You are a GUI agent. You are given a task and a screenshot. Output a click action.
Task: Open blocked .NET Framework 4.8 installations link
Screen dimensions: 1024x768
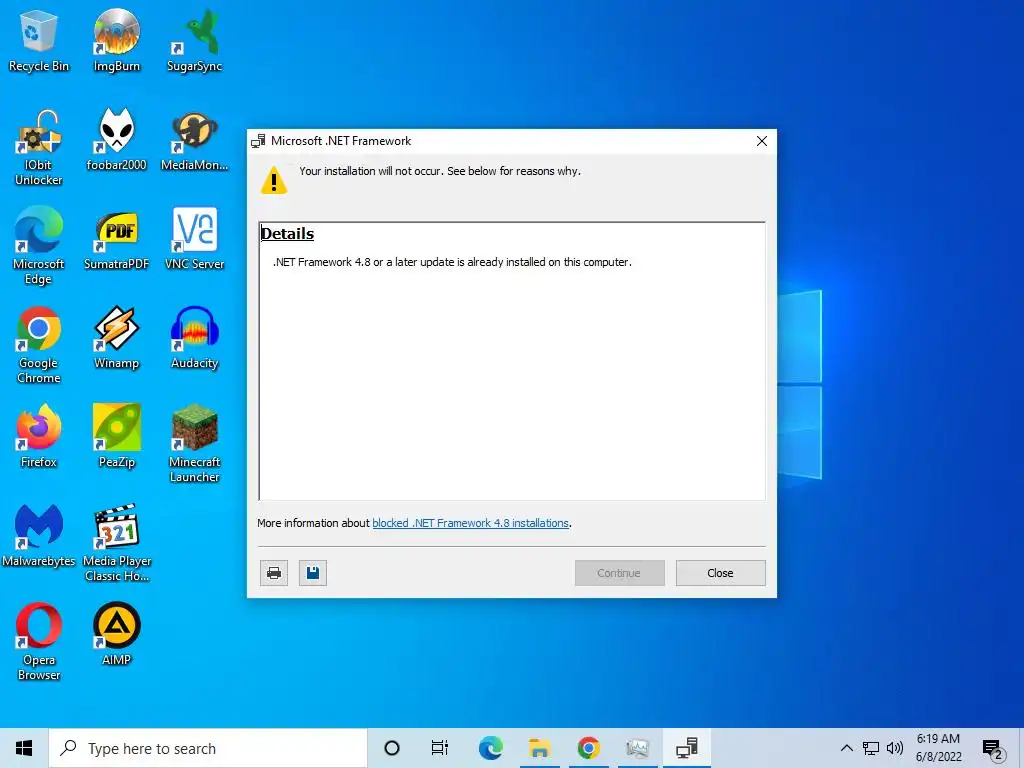pos(470,523)
